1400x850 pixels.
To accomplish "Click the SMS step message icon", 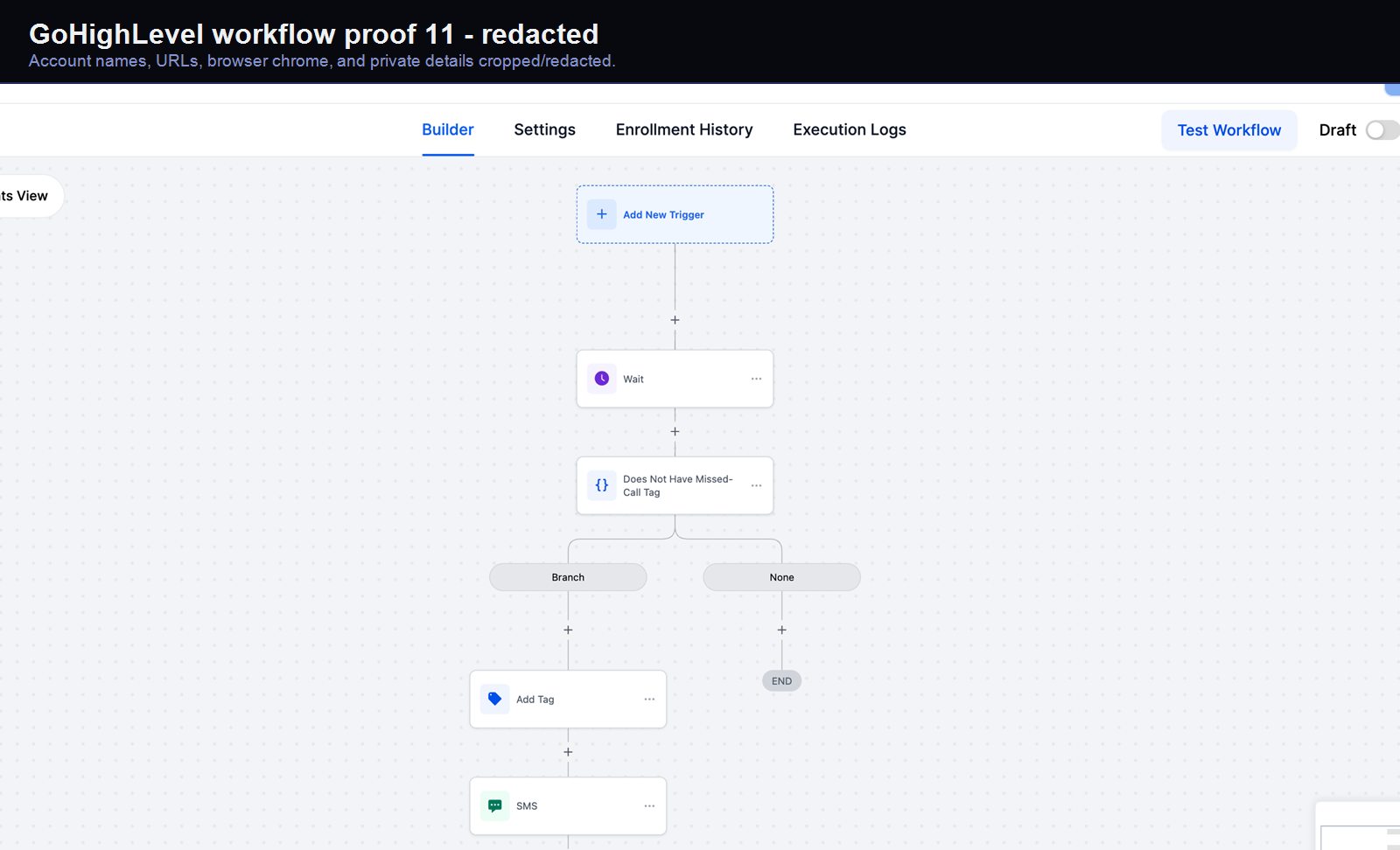I will click(494, 805).
